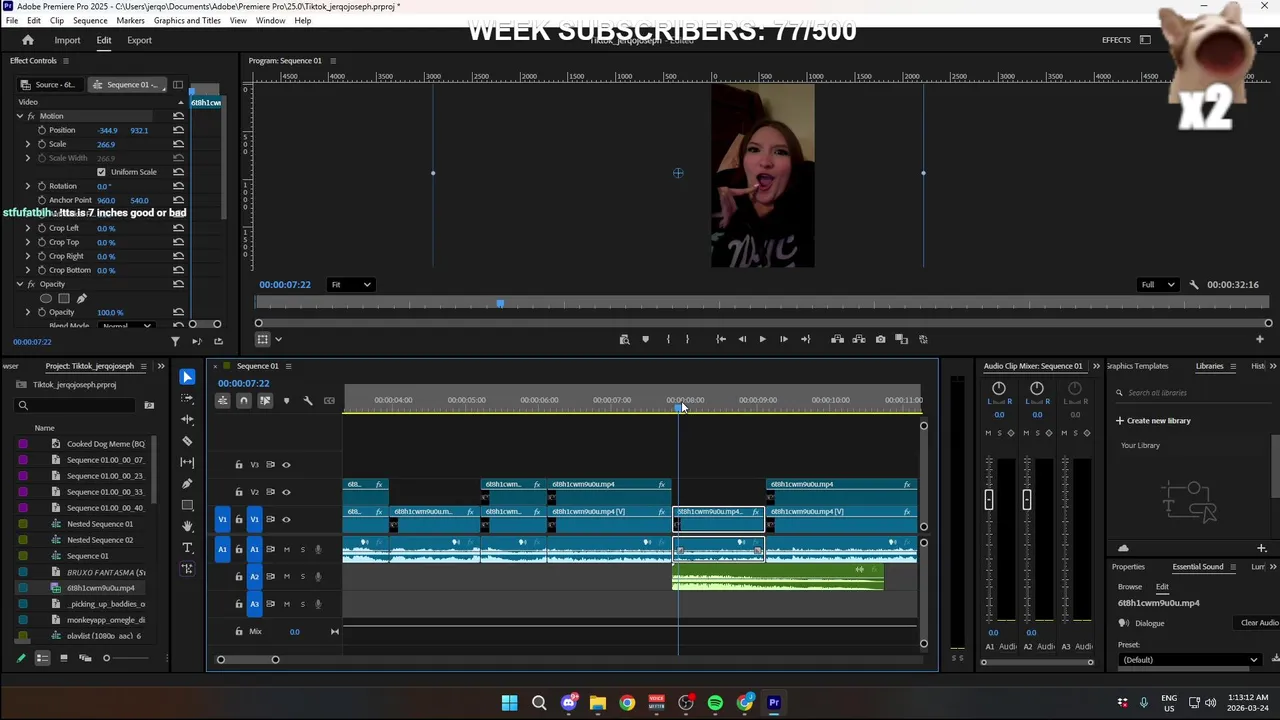Click the elliptical mask tool under Opacity

tap(46, 298)
